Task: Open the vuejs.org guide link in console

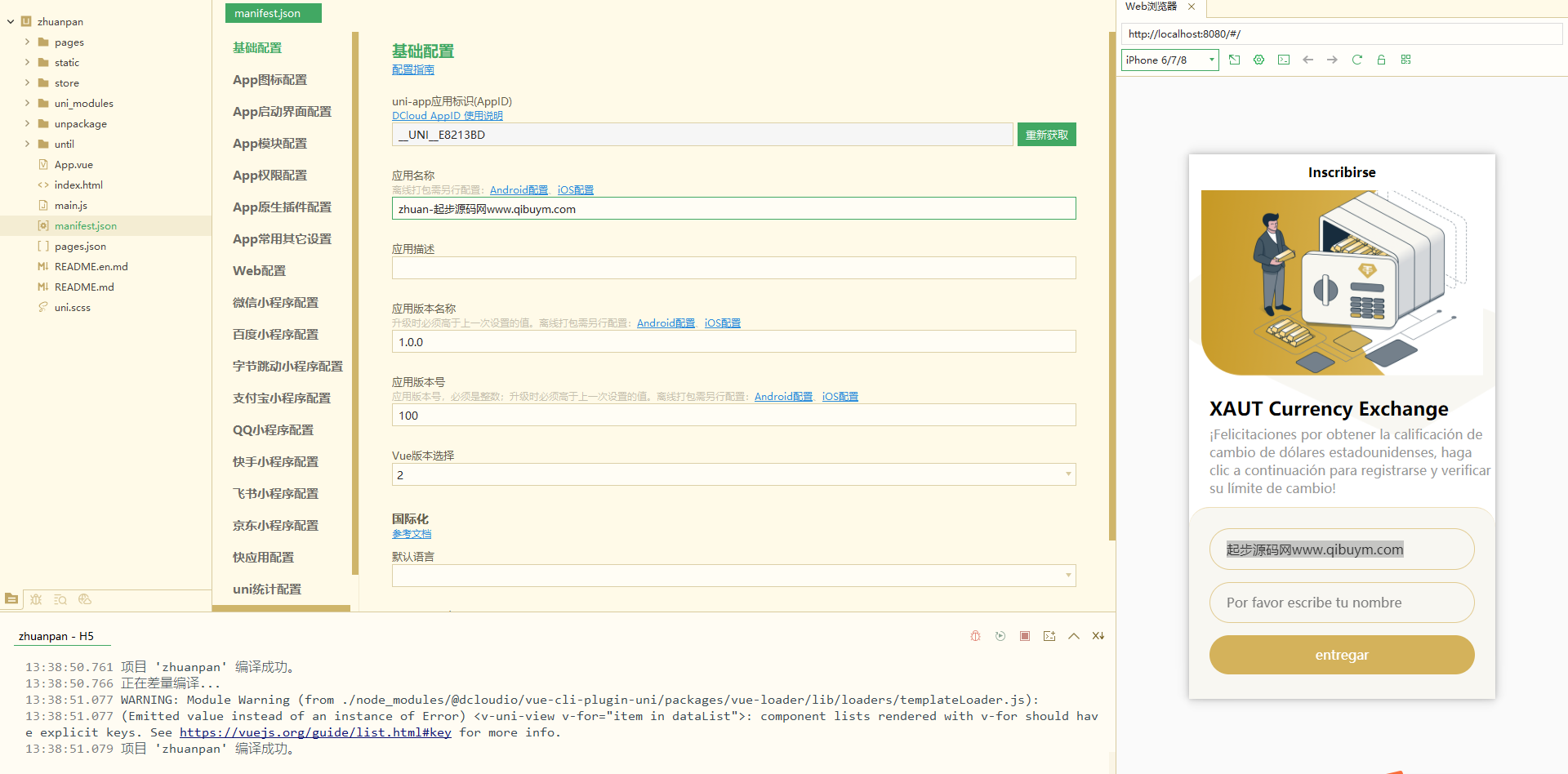Action: pos(315,732)
